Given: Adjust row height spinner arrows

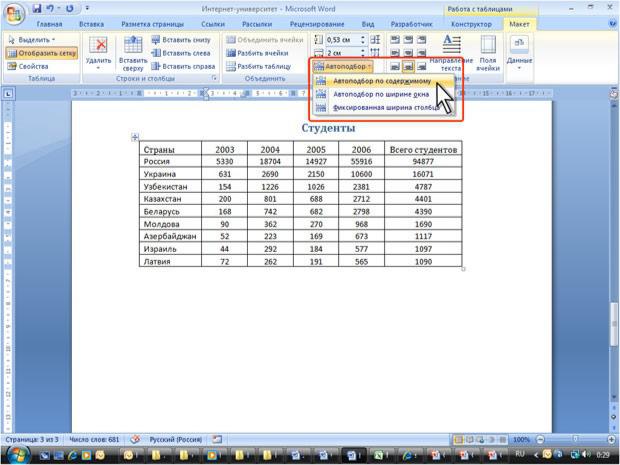Looking at the screenshot, I should pyautogui.click(x=363, y=40).
